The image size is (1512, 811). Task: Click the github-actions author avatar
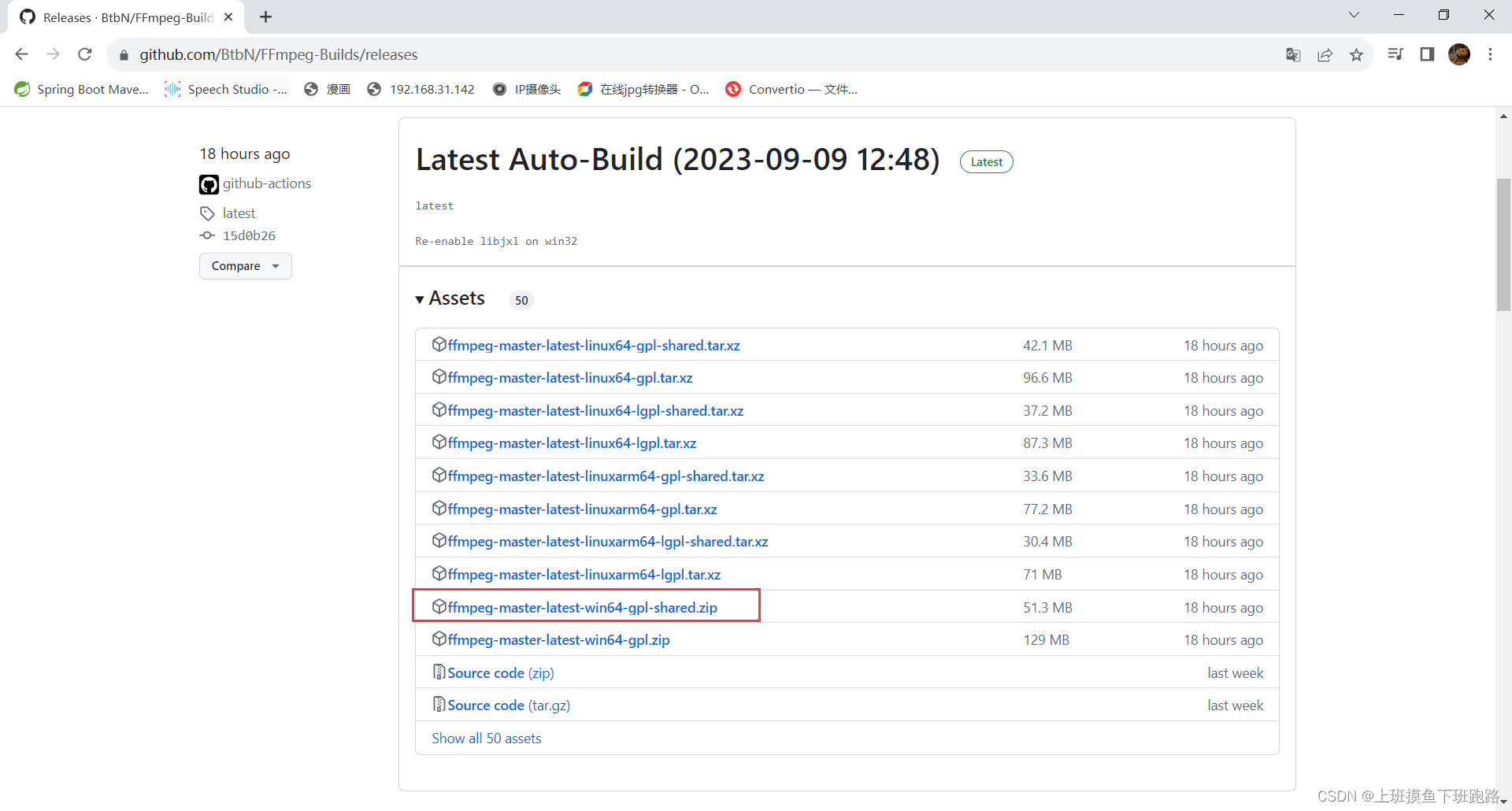click(x=209, y=184)
